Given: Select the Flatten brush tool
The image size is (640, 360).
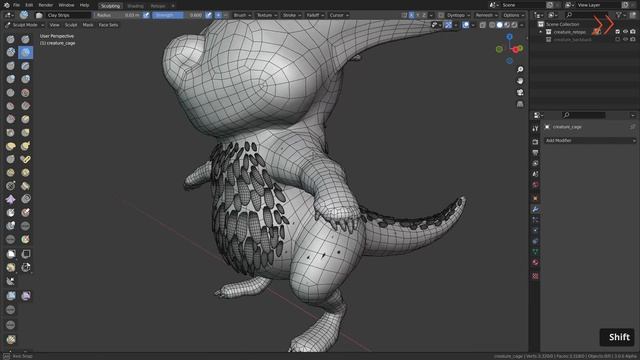Looking at the screenshot, I should point(11,106).
